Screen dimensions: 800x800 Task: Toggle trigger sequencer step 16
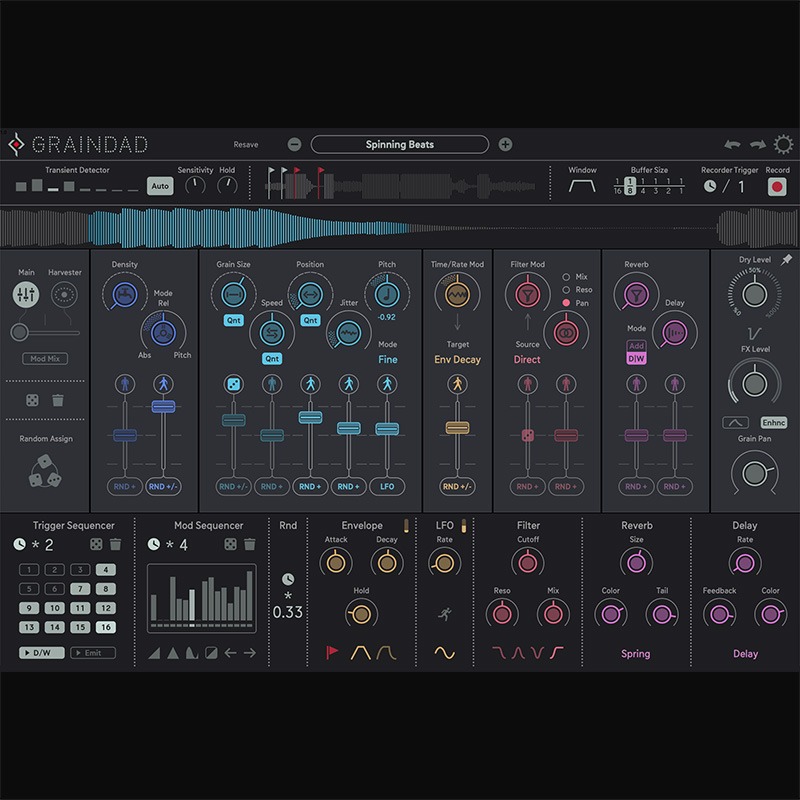pyautogui.click(x=106, y=627)
